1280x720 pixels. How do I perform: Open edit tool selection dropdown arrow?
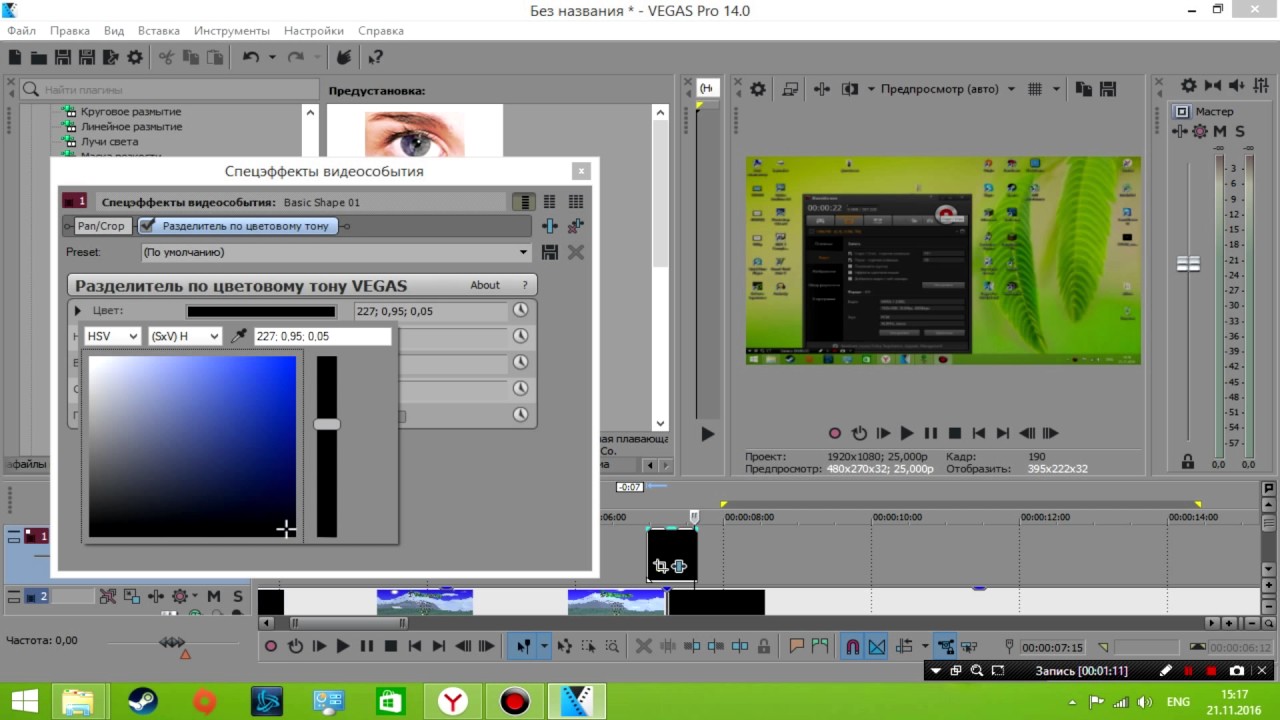(x=544, y=646)
